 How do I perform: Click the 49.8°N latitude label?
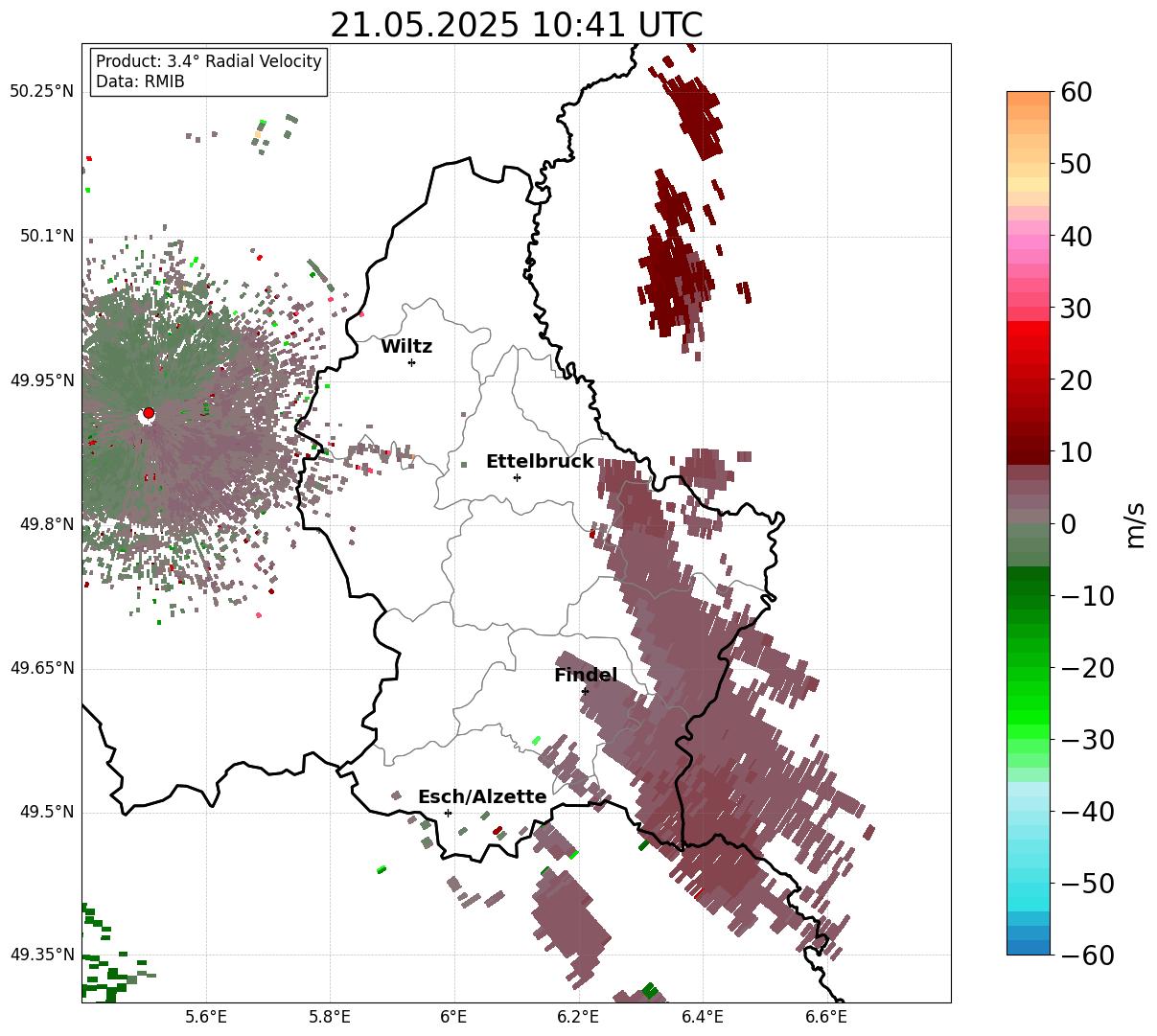coord(46,524)
